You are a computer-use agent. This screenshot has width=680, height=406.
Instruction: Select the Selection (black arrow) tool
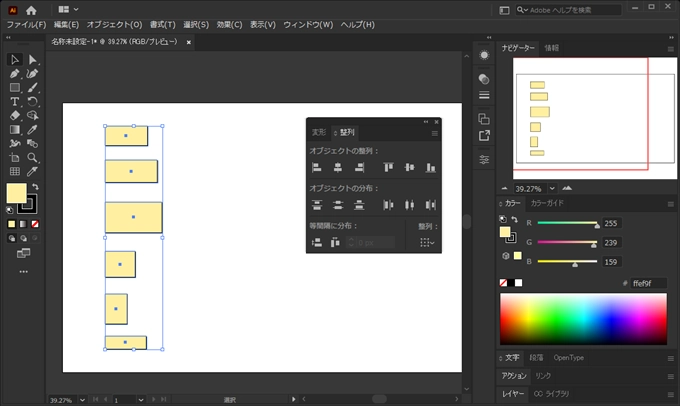(15, 59)
